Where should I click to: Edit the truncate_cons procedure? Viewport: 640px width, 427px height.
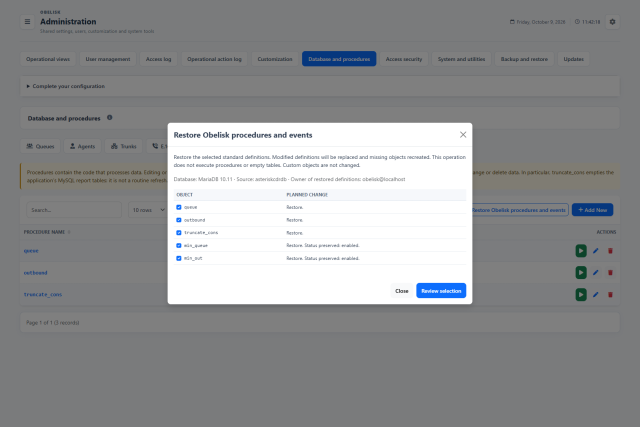point(596,294)
